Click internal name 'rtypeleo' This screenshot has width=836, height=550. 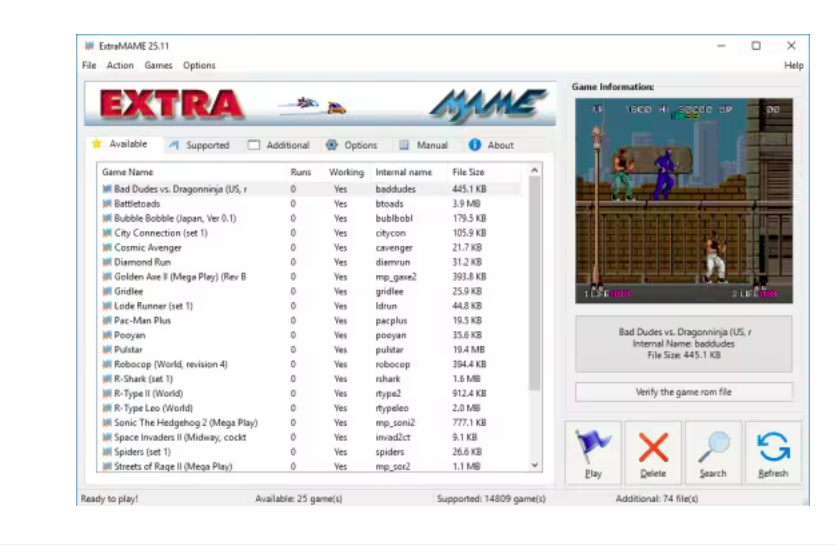(x=392, y=408)
